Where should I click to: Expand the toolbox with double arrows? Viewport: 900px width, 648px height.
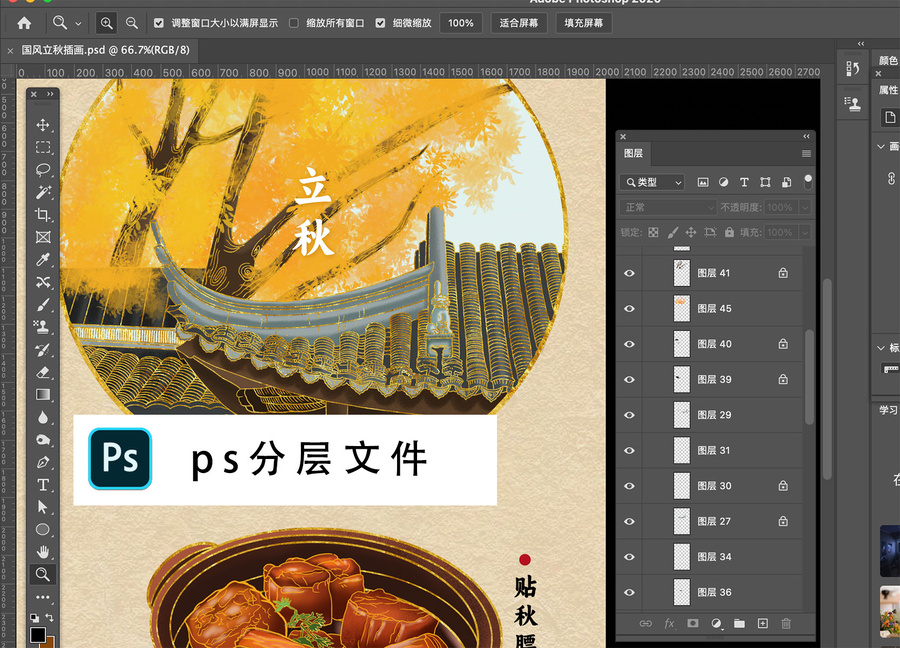click(x=51, y=94)
